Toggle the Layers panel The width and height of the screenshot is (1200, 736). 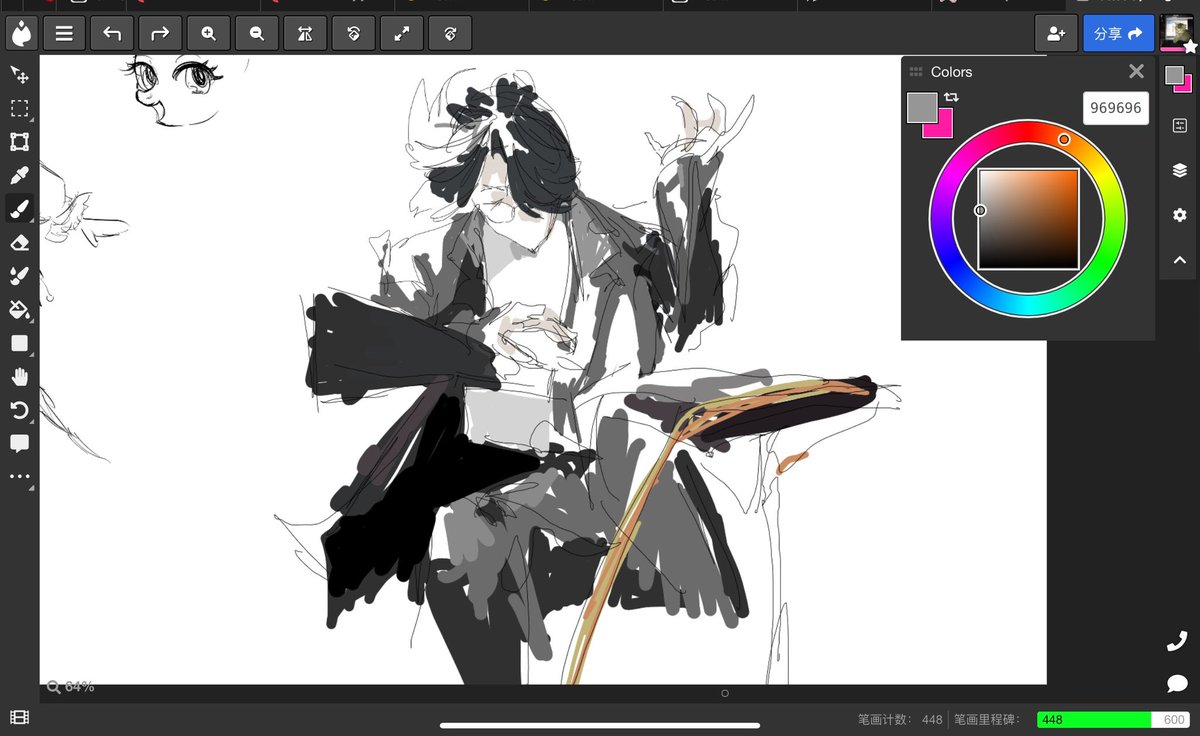click(x=1179, y=170)
